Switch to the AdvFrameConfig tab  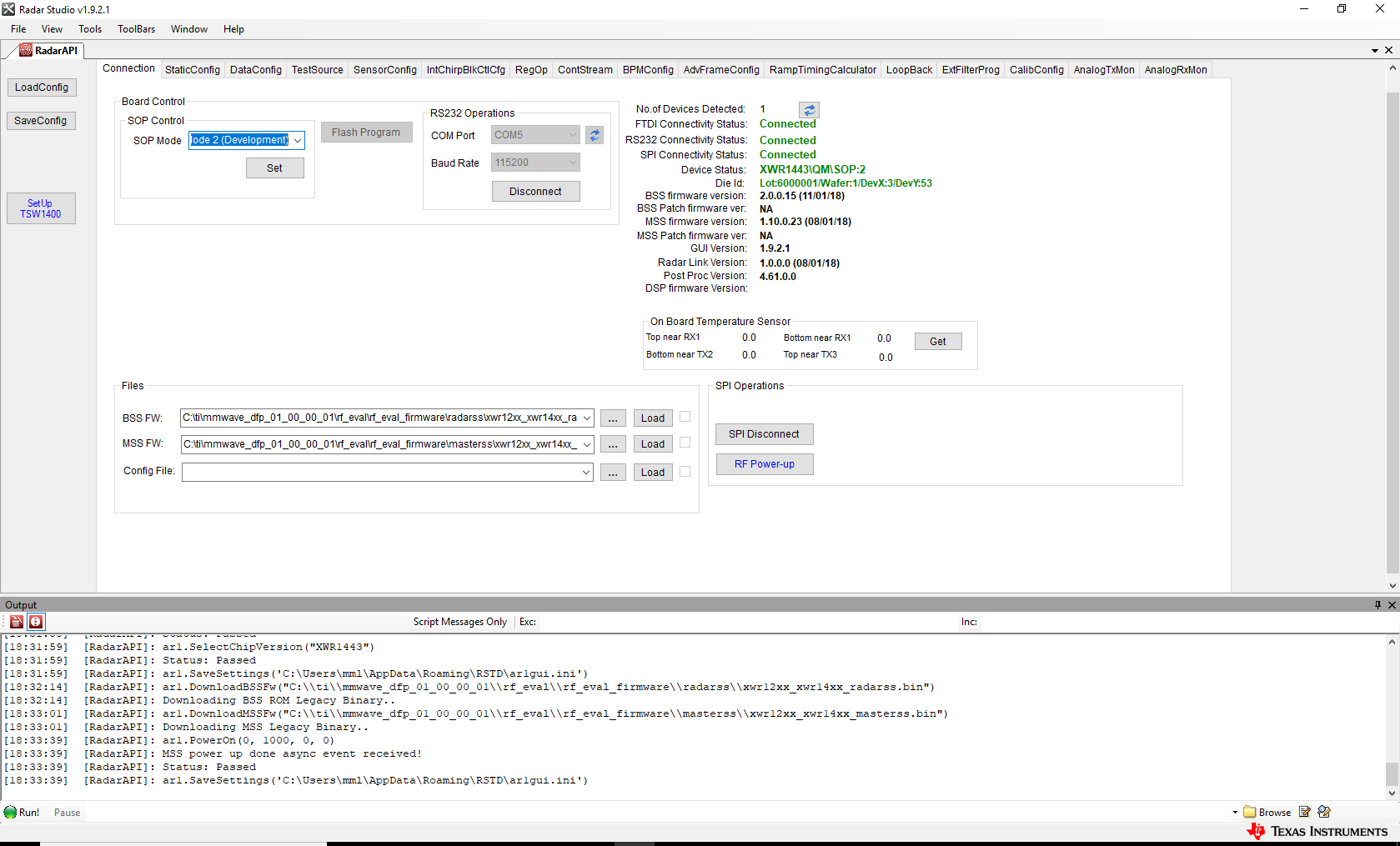[x=721, y=70]
